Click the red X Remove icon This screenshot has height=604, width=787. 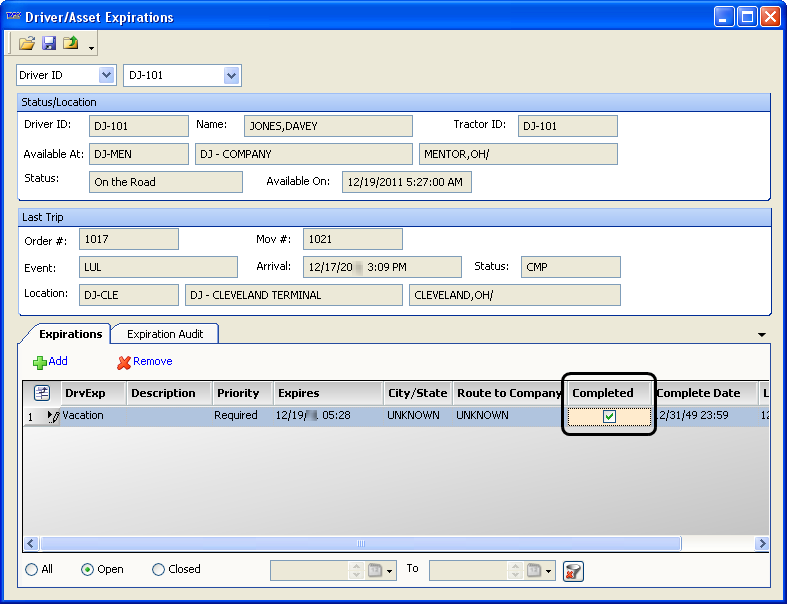[x=124, y=362]
